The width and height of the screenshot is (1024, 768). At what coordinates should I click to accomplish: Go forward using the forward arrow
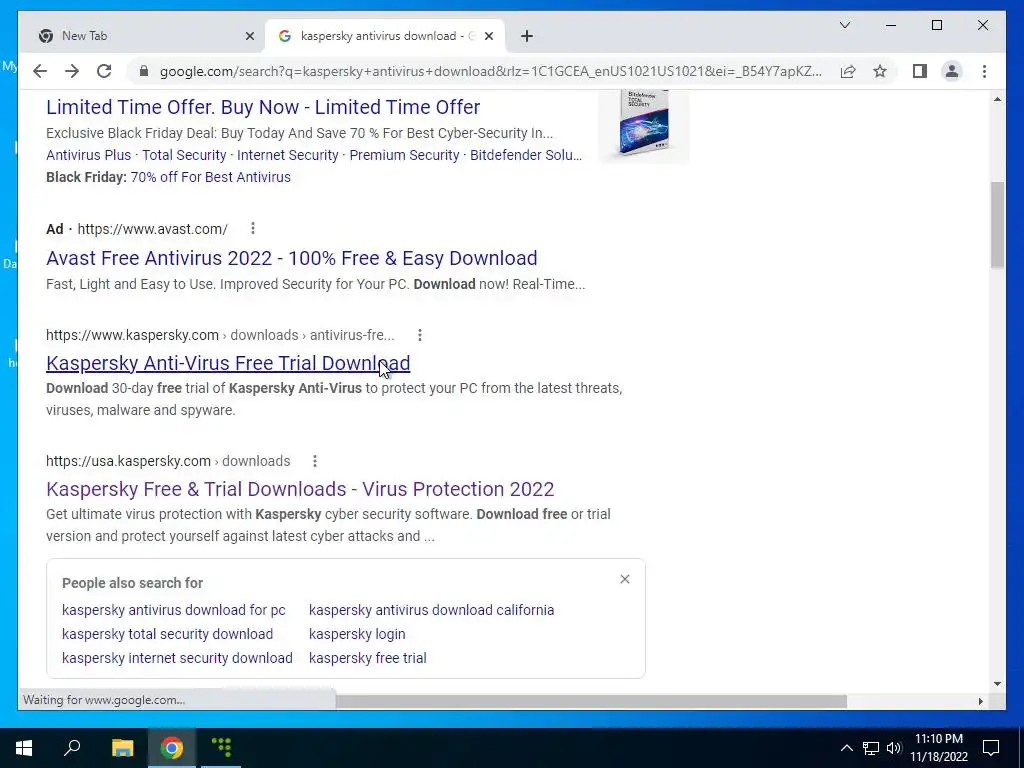tap(72, 71)
